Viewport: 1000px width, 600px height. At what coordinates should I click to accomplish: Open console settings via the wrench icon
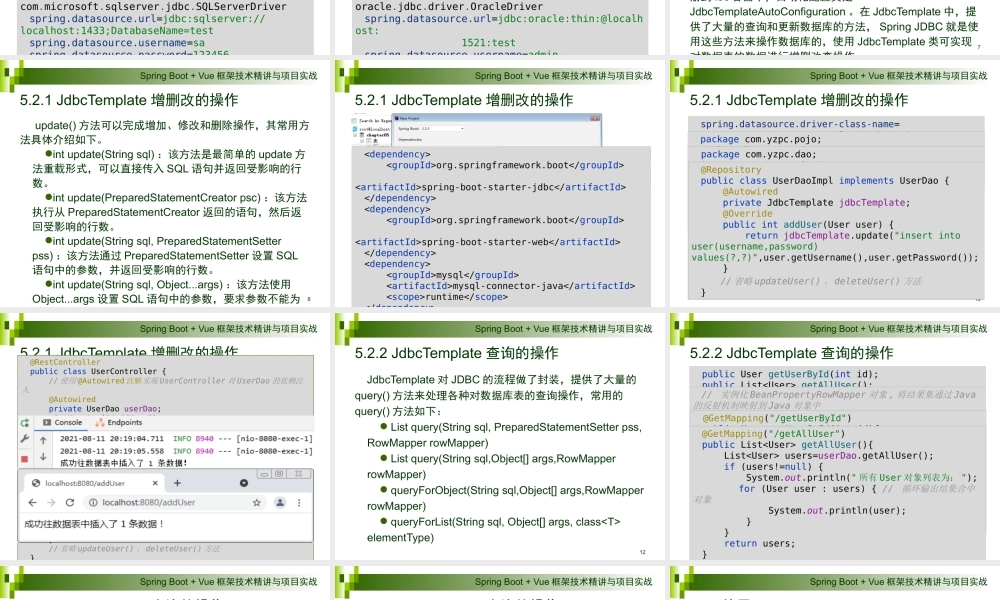click(24, 439)
